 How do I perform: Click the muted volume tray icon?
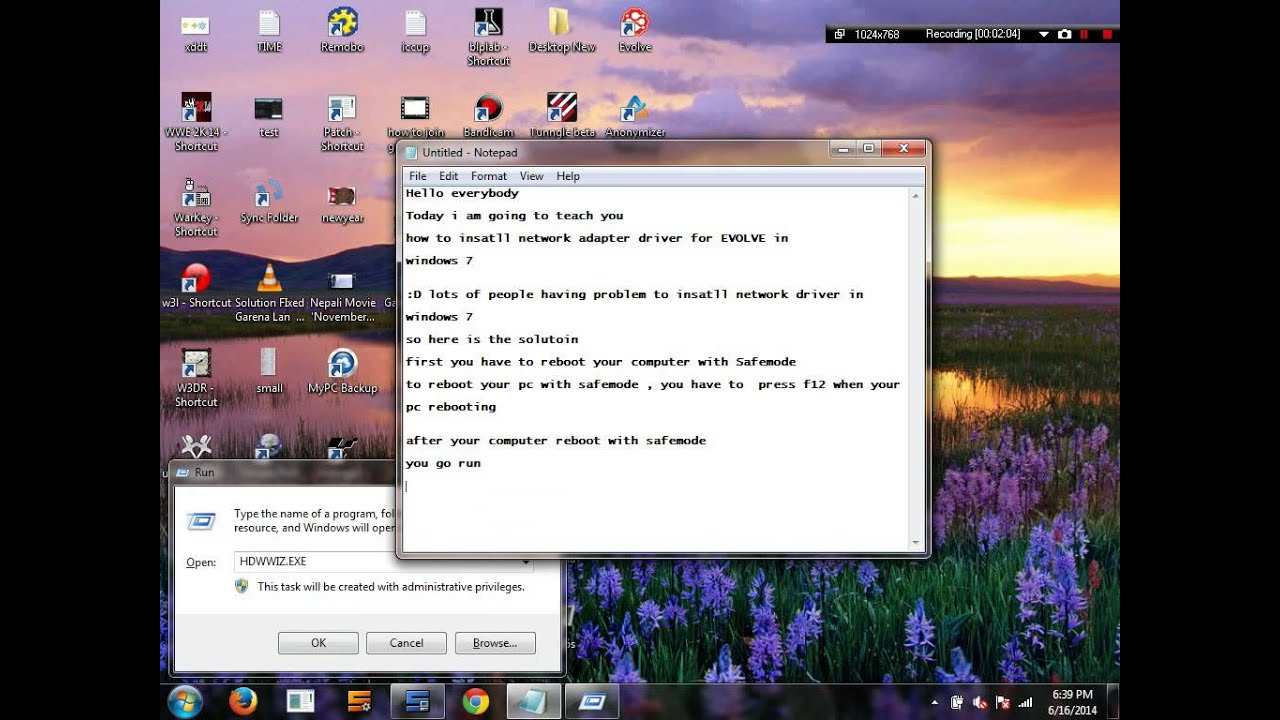[980, 703]
